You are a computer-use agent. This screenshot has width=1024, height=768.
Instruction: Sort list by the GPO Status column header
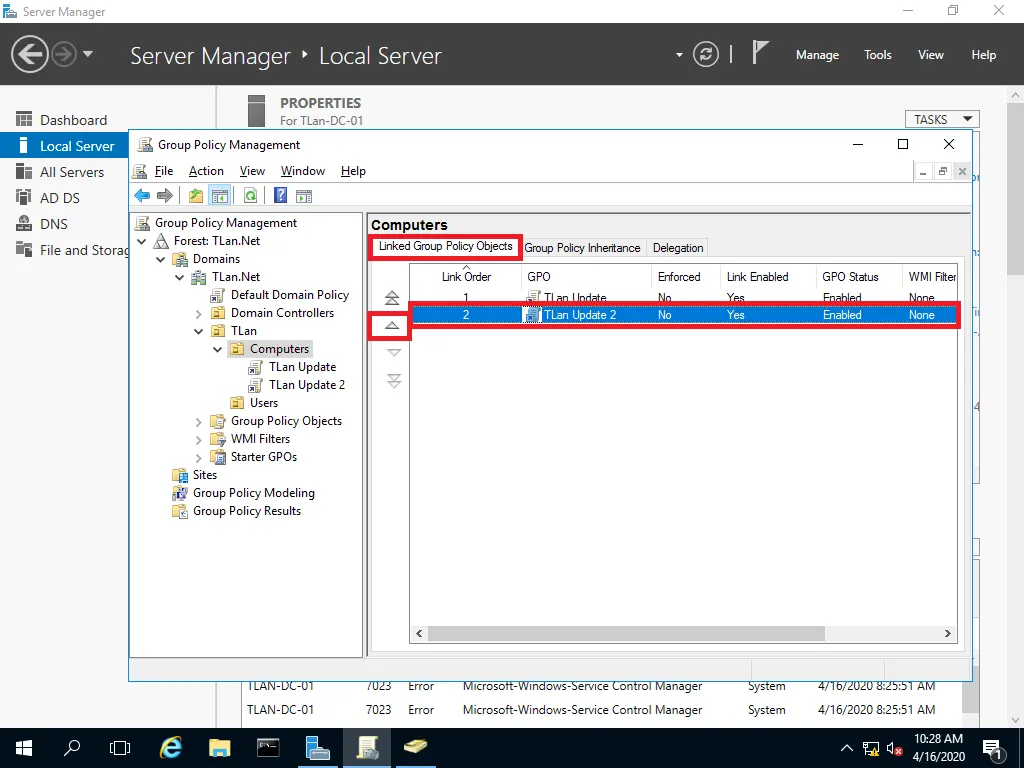(x=858, y=276)
